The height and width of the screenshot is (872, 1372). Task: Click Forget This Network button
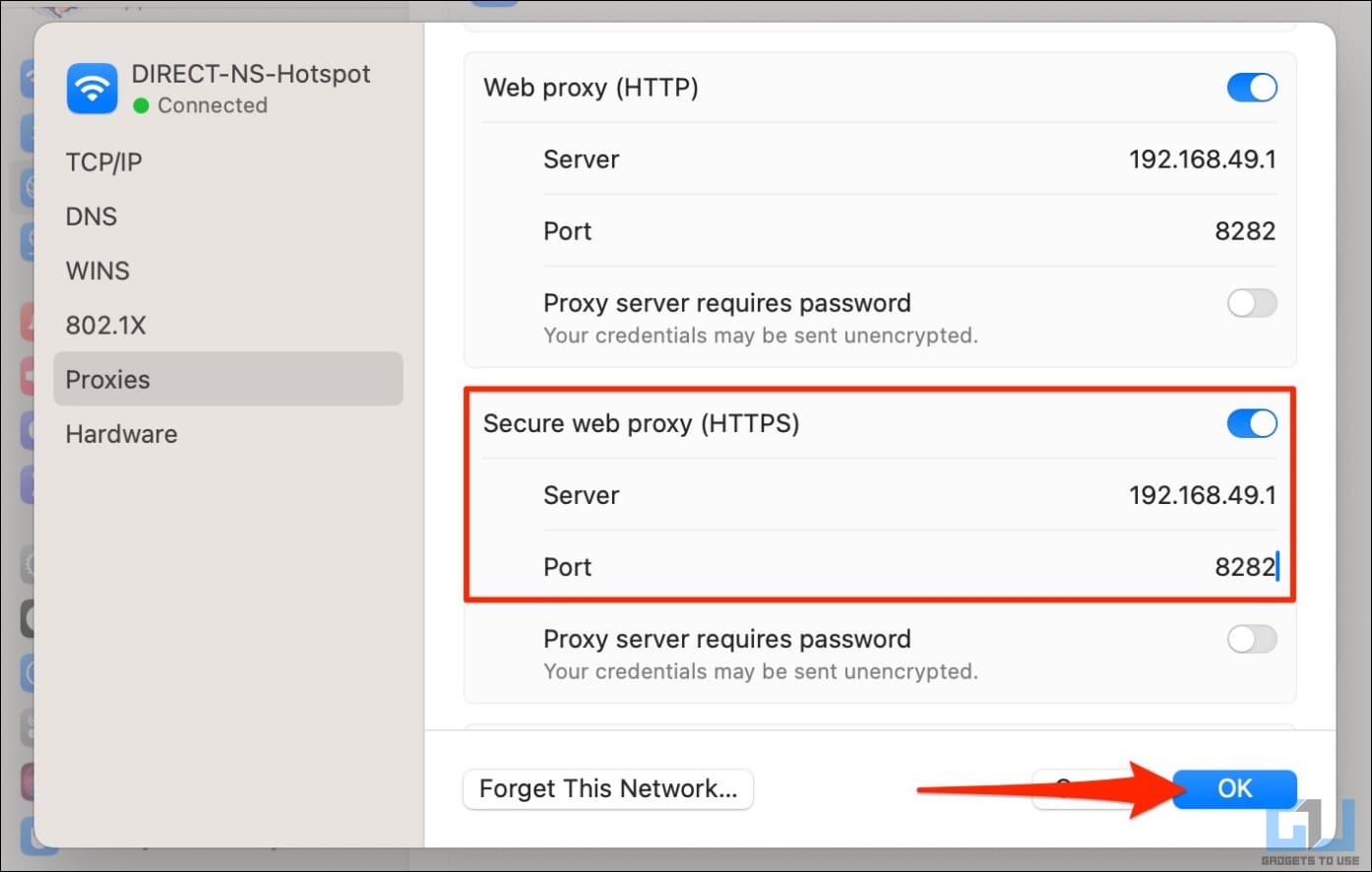click(608, 788)
